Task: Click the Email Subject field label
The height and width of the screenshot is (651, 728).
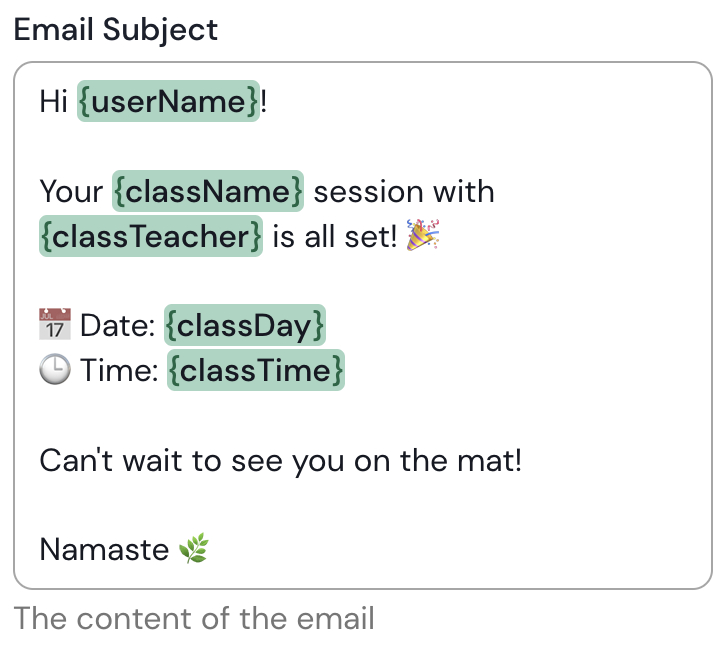Action: (x=115, y=30)
